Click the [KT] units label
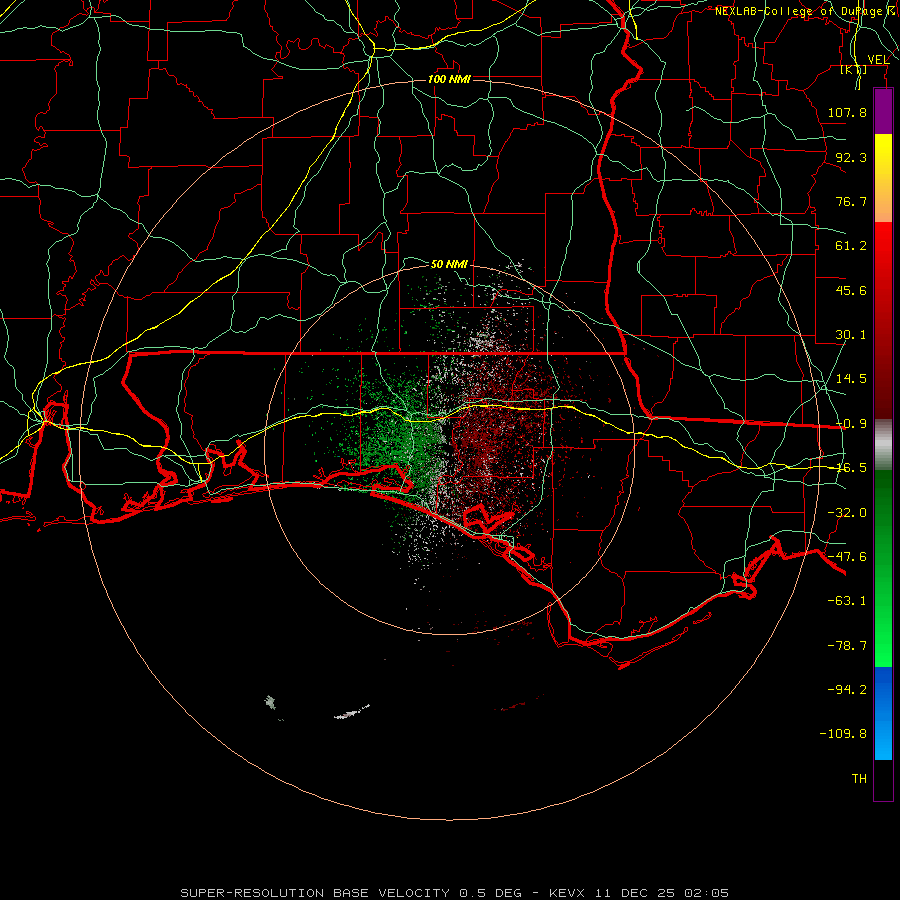The width and height of the screenshot is (900, 900). (x=854, y=69)
